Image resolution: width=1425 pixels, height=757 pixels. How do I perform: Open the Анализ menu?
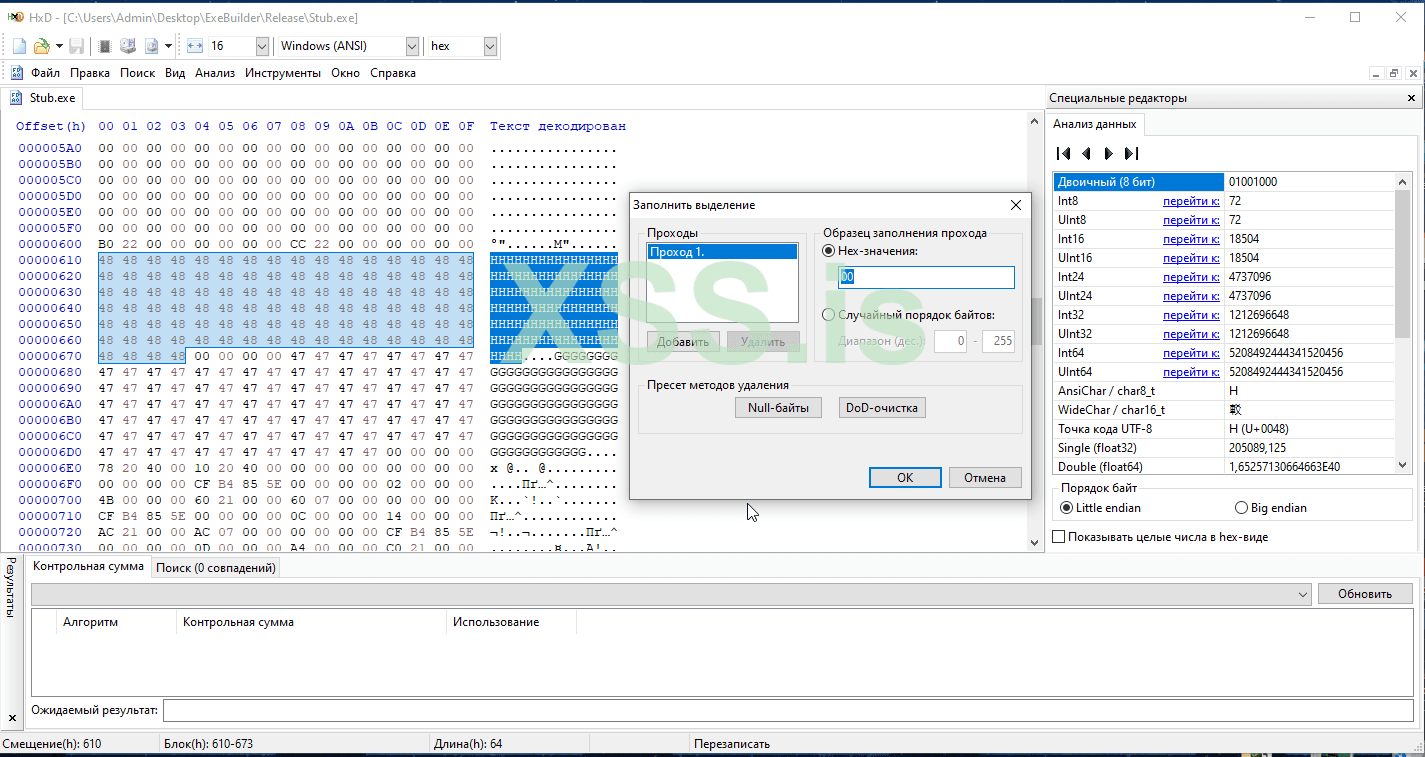(x=215, y=73)
